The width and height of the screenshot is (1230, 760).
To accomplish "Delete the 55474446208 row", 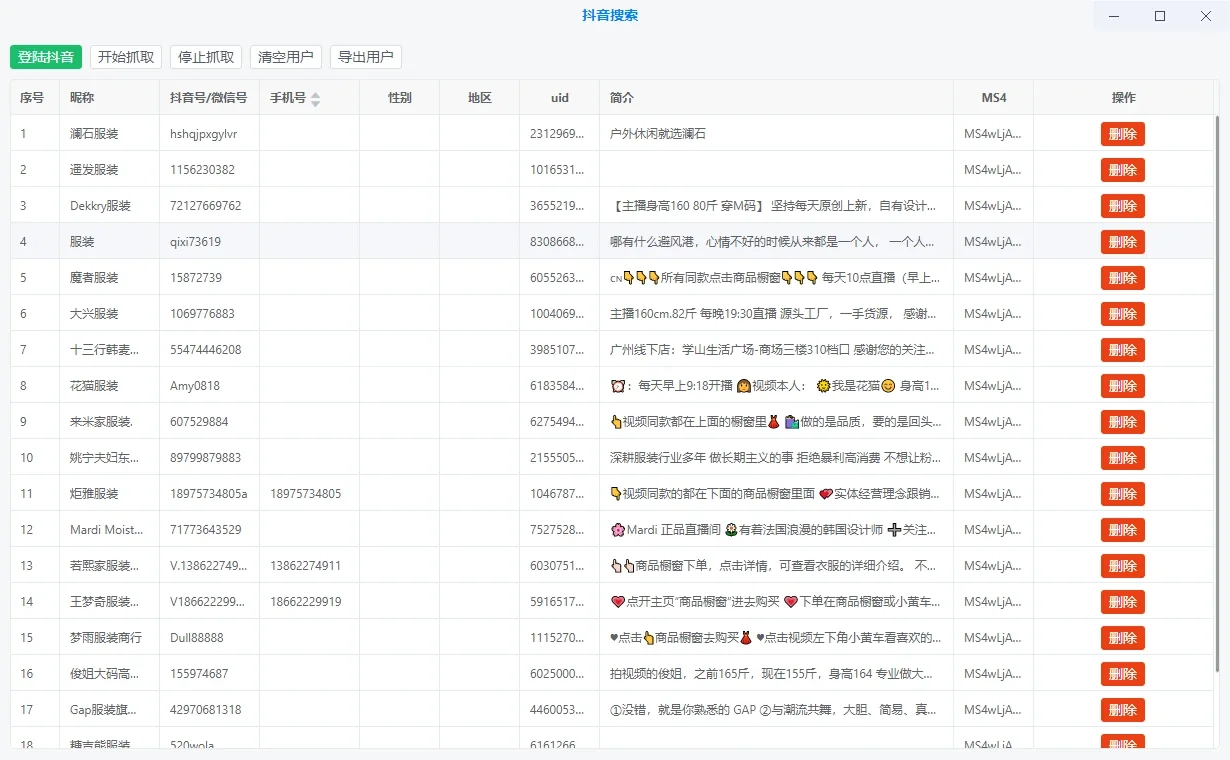I will [x=1123, y=350].
